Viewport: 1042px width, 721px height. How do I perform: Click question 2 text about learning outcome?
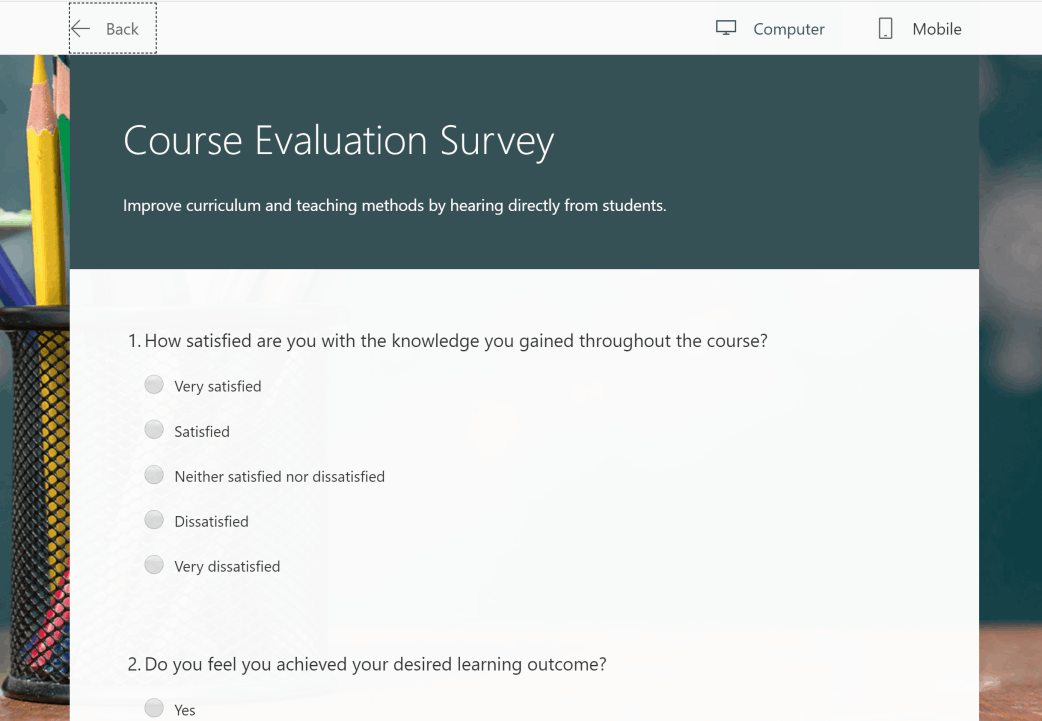pyautogui.click(x=375, y=664)
